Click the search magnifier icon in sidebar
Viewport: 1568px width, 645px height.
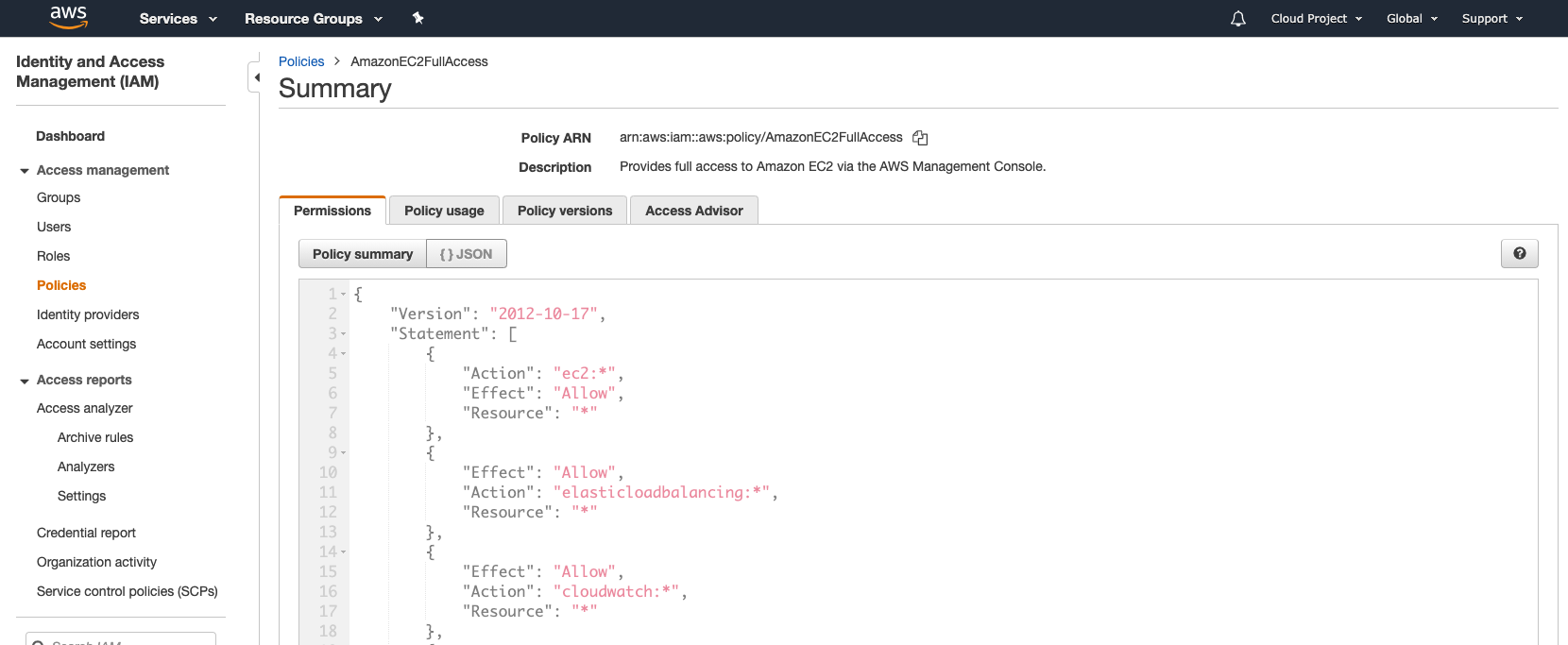click(39, 641)
